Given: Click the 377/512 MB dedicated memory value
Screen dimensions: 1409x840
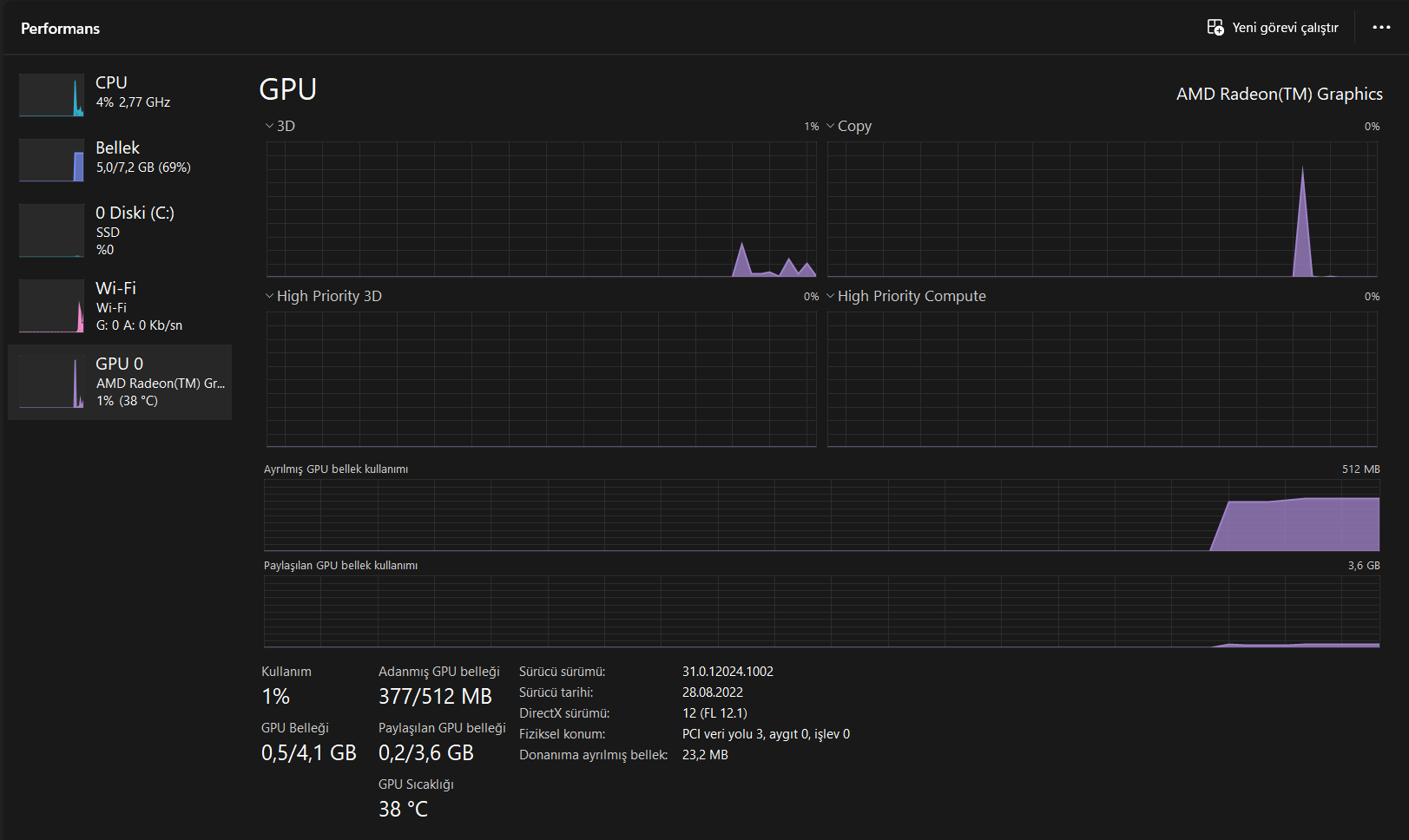Looking at the screenshot, I should [435, 696].
